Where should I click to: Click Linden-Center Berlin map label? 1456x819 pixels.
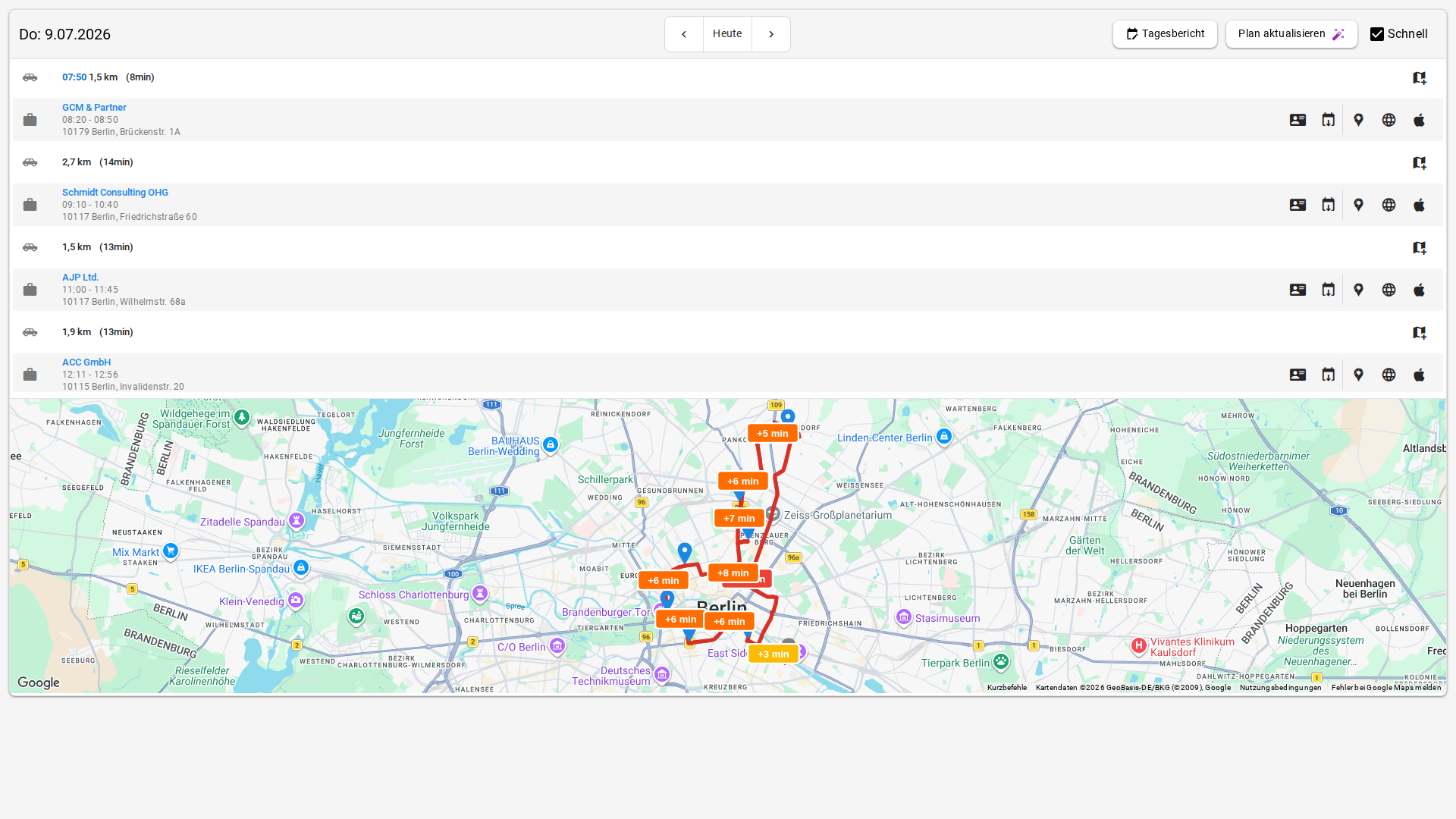click(x=885, y=438)
